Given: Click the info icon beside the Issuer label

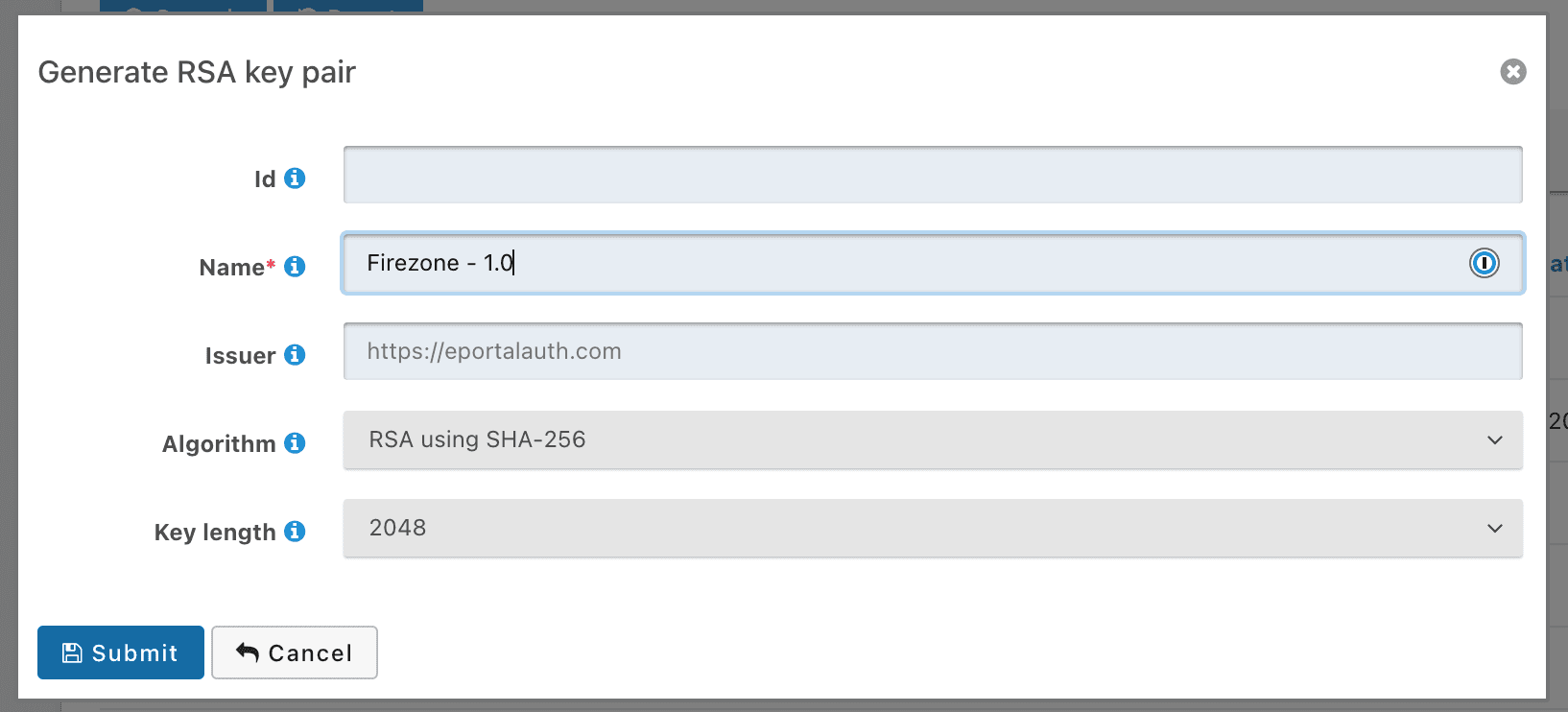Looking at the screenshot, I should pyautogui.click(x=296, y=355).
